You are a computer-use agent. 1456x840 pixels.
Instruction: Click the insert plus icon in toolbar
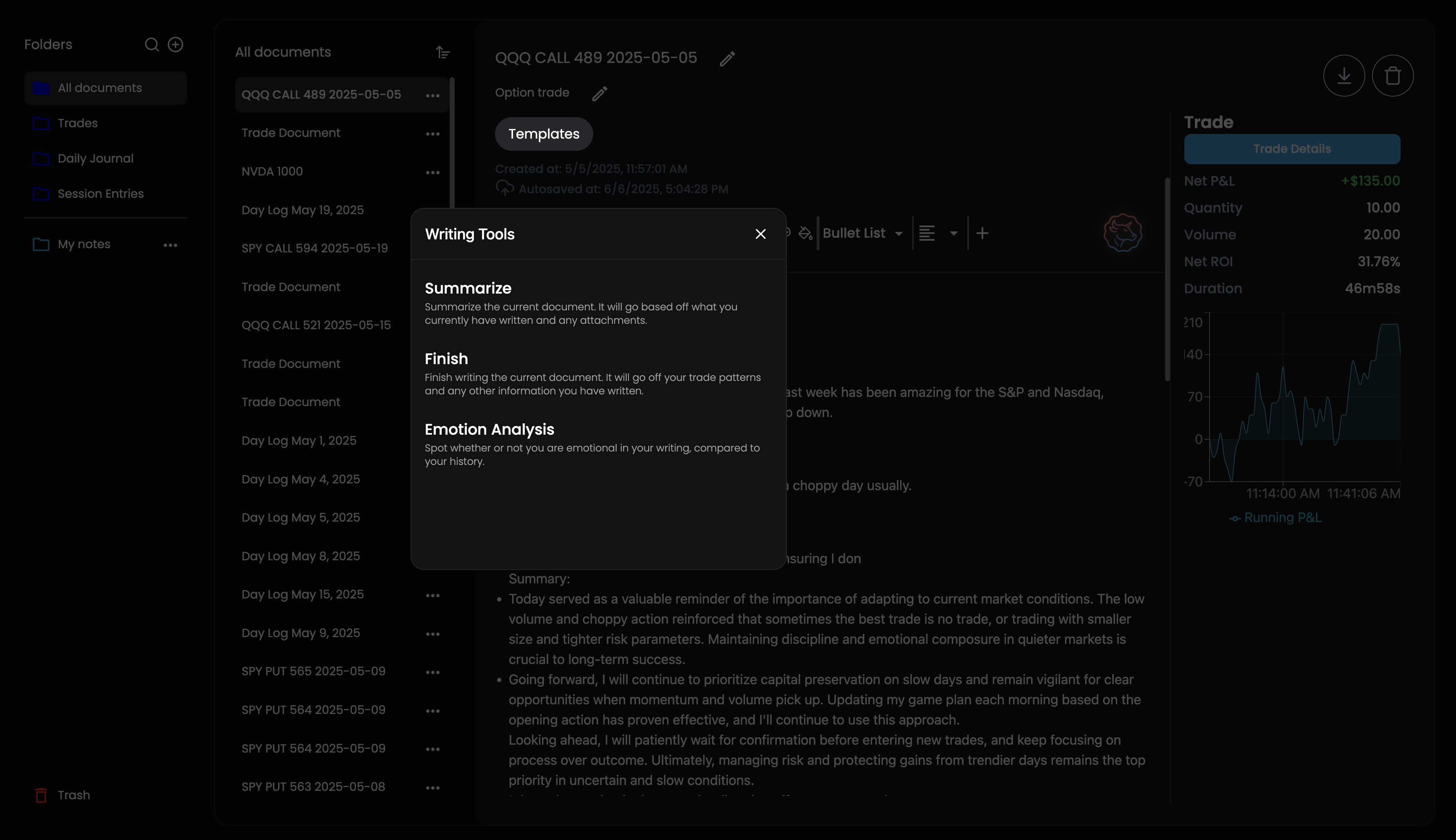tap(982, 233)
